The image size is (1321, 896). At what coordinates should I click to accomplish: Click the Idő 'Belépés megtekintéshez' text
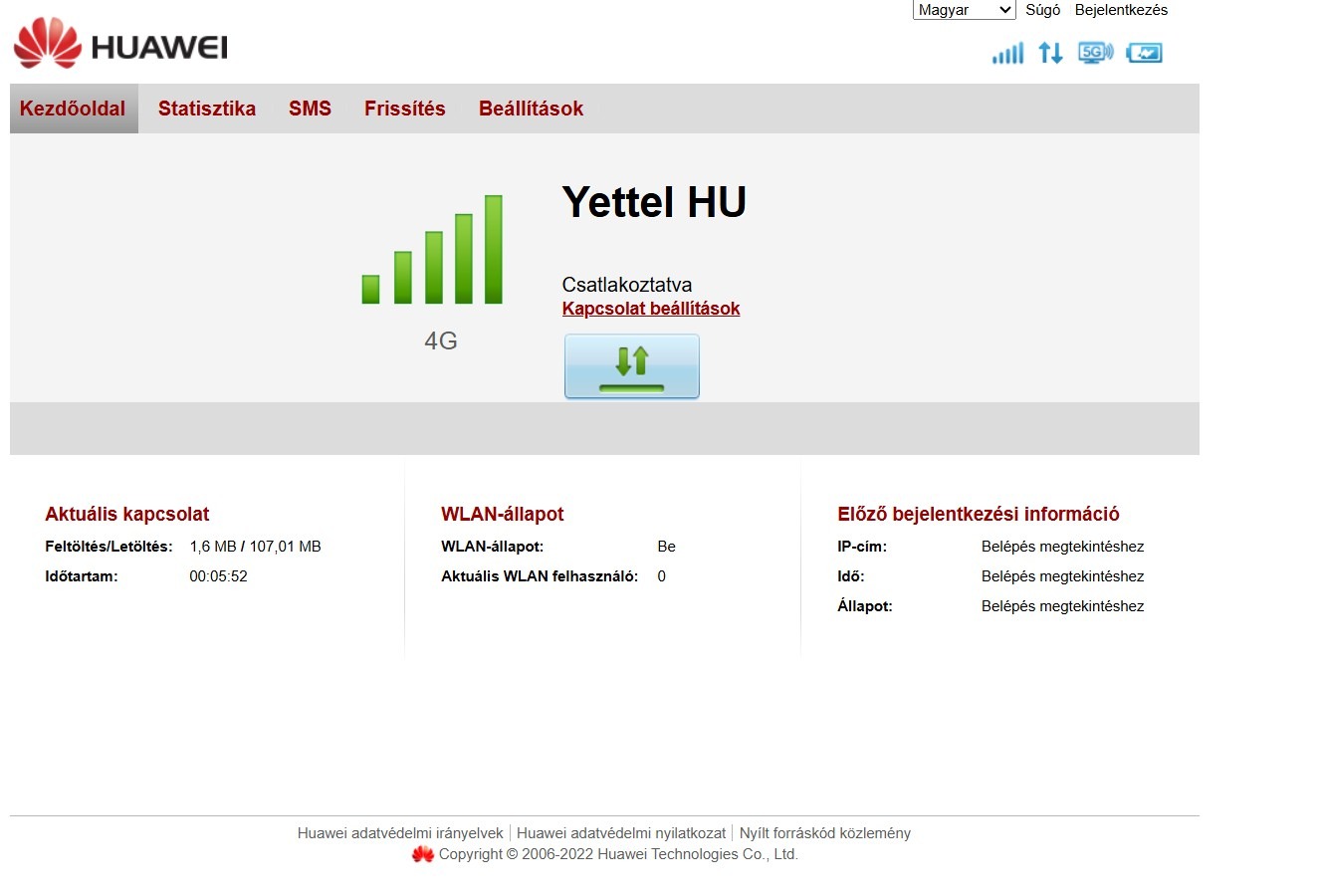[x=1063, y=576]
